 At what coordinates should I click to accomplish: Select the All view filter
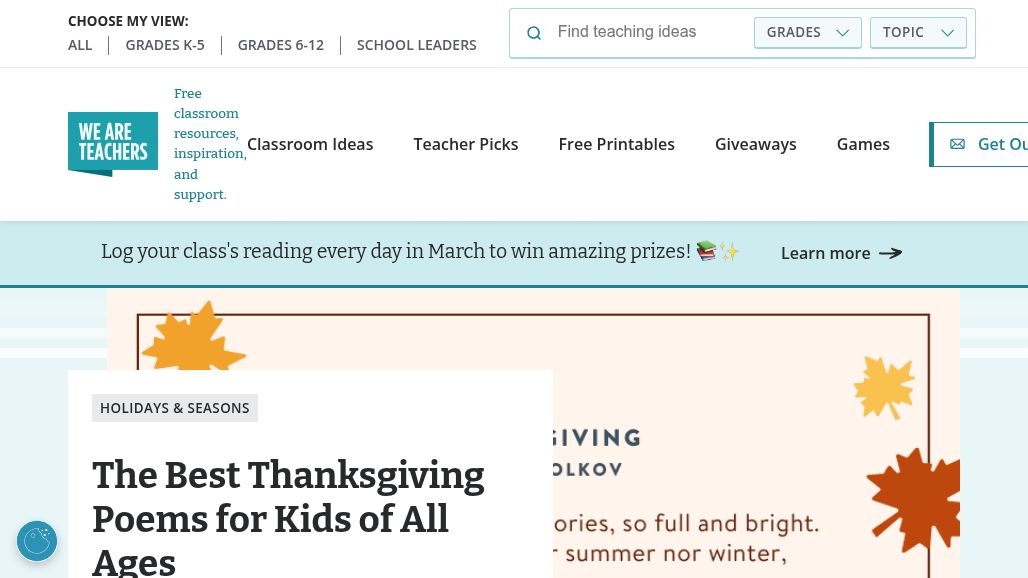[80, 45]
